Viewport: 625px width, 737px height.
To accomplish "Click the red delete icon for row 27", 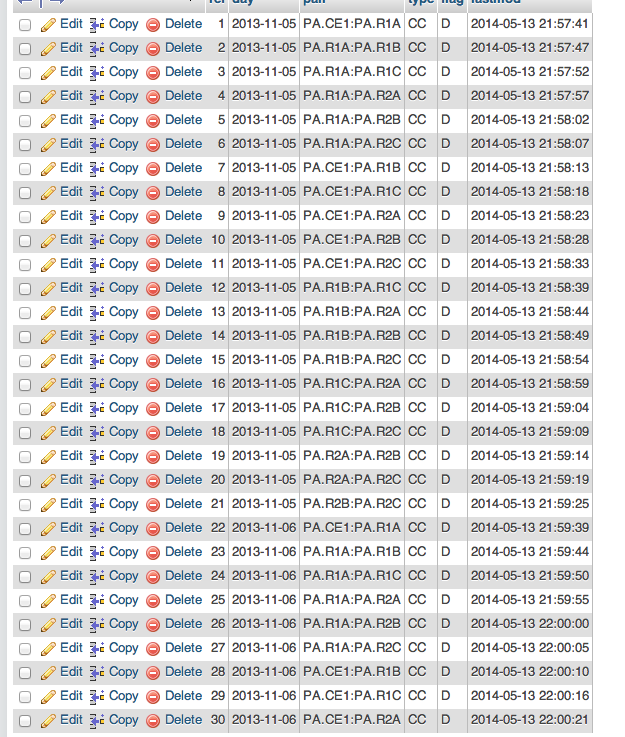I will pos(153,648).
